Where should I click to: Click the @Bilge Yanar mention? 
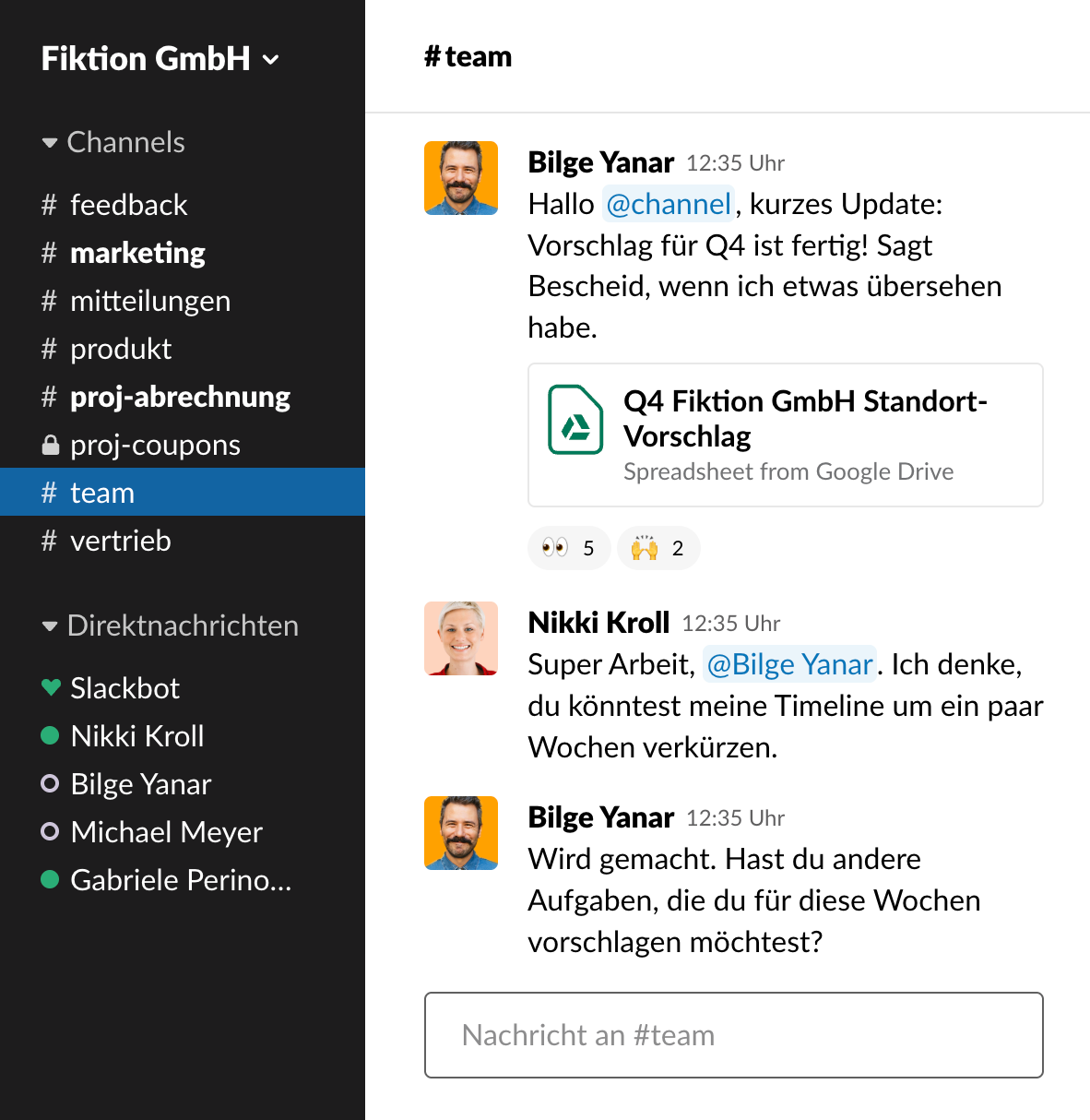(x=789, y=664)
